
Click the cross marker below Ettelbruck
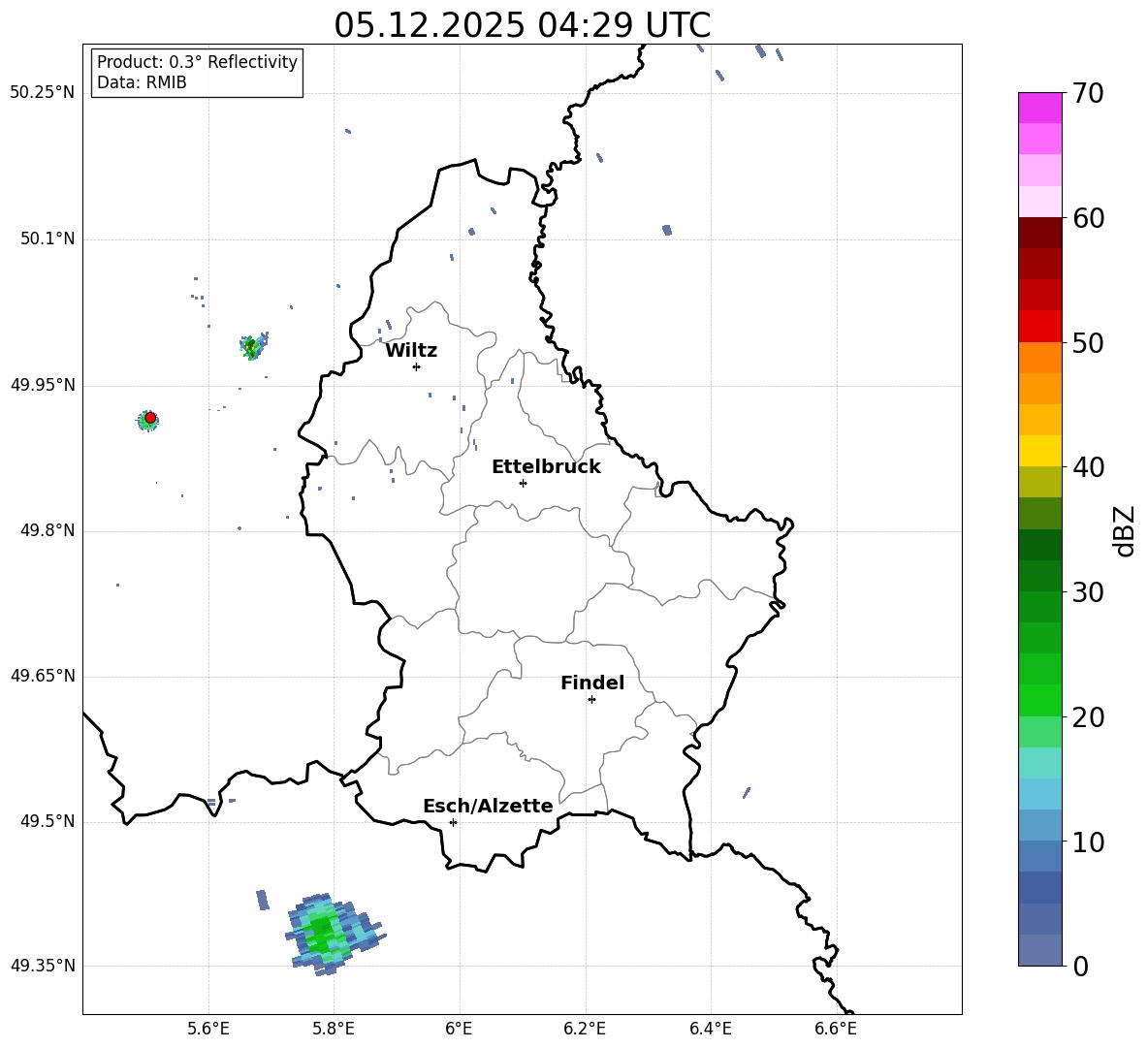tap(523, 483)
